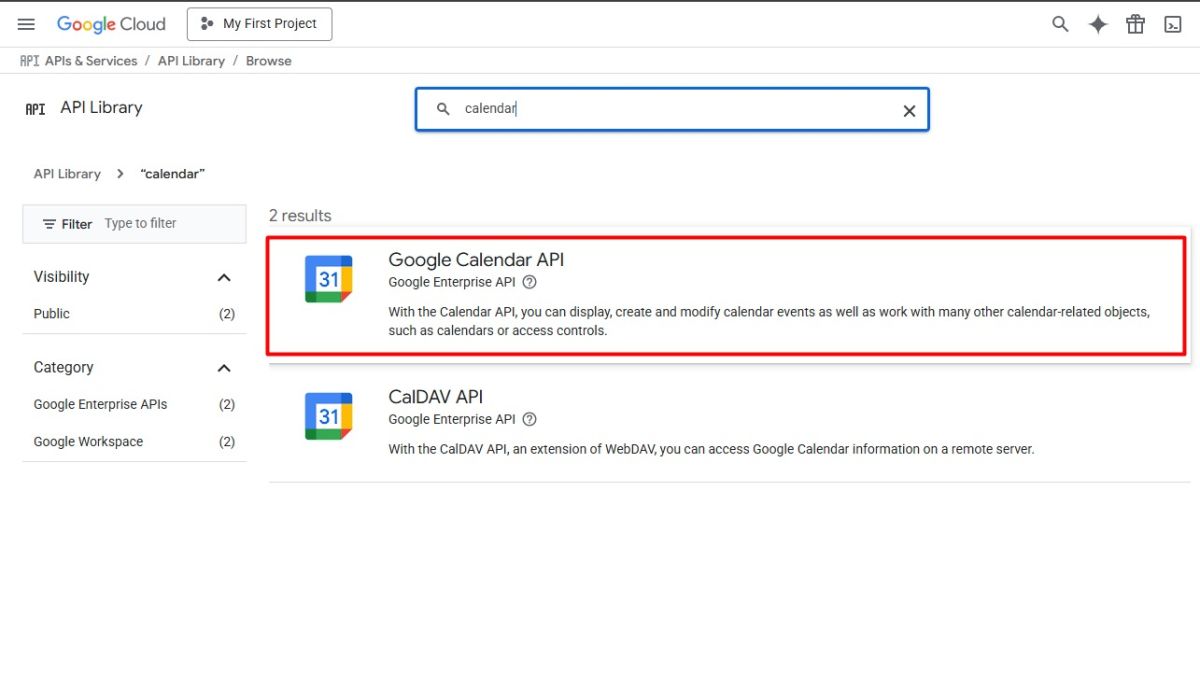Open the Gemini assistant icon
Viewport: 1200px width, 687px height.
coord(1097,23)
